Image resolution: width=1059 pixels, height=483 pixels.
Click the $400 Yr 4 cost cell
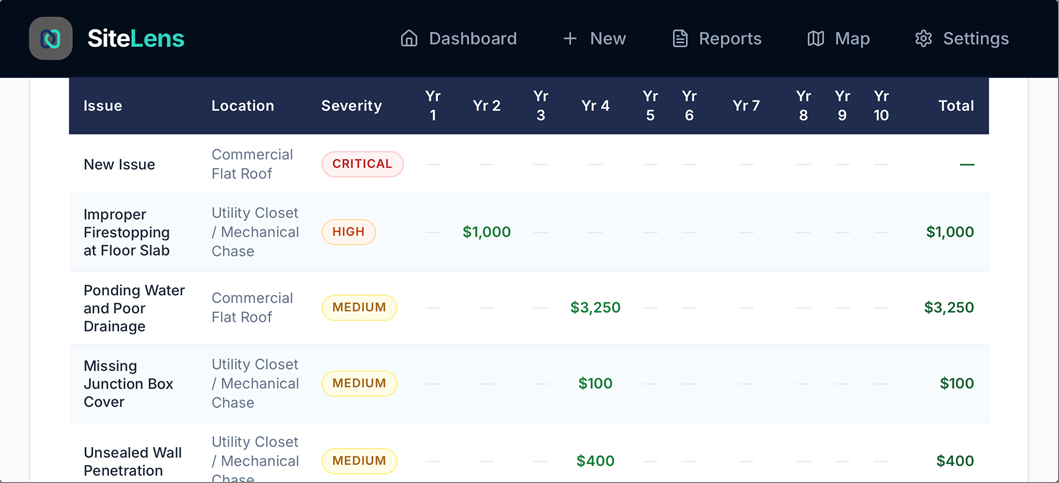point(595,461)
